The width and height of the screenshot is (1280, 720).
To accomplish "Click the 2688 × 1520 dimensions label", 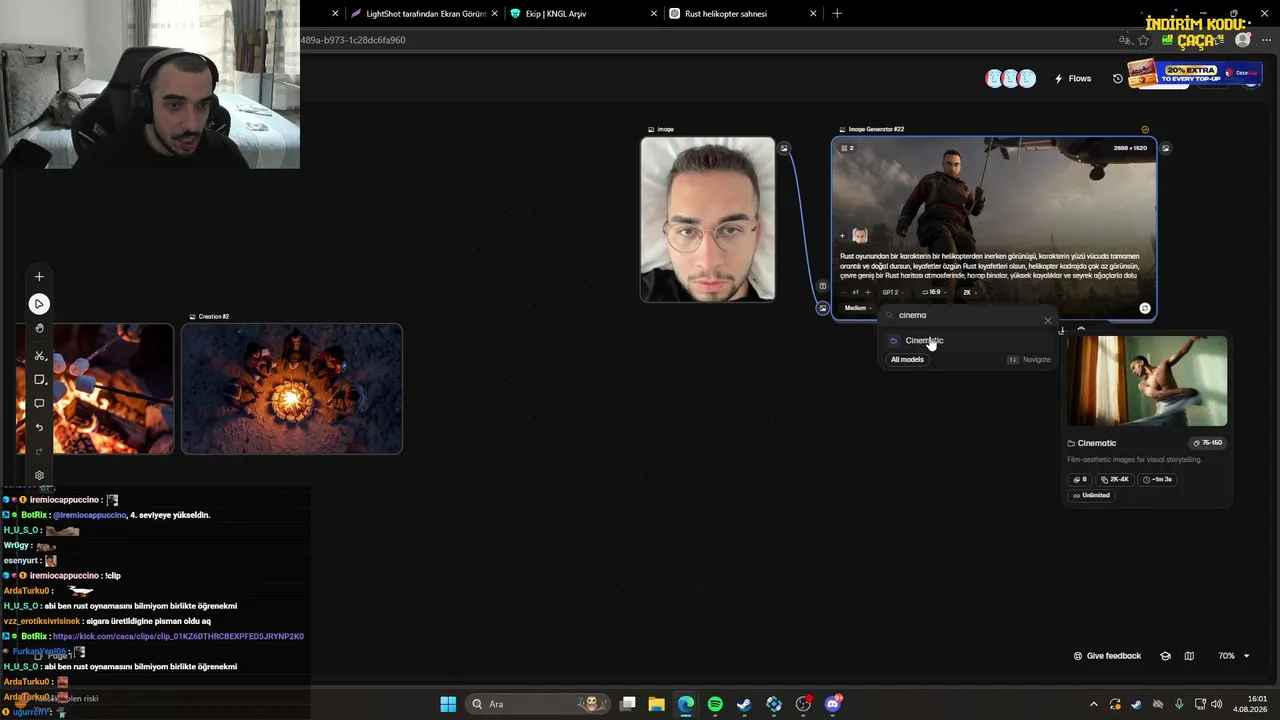I will (x=1130, y=148).
